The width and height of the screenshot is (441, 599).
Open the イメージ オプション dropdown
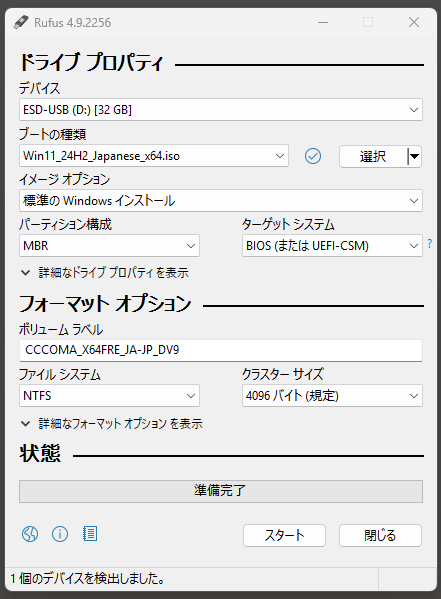221,201
